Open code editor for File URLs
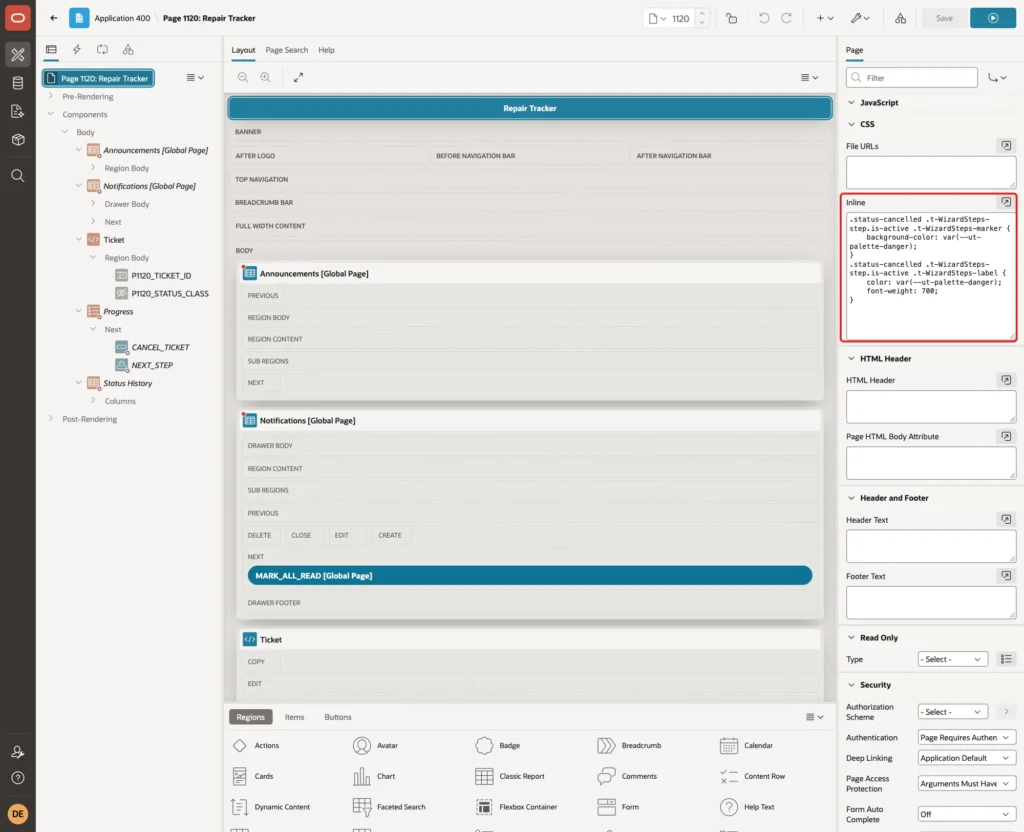The height and width of the screenshot is (832, 1024). click(x=1006, y=146)
